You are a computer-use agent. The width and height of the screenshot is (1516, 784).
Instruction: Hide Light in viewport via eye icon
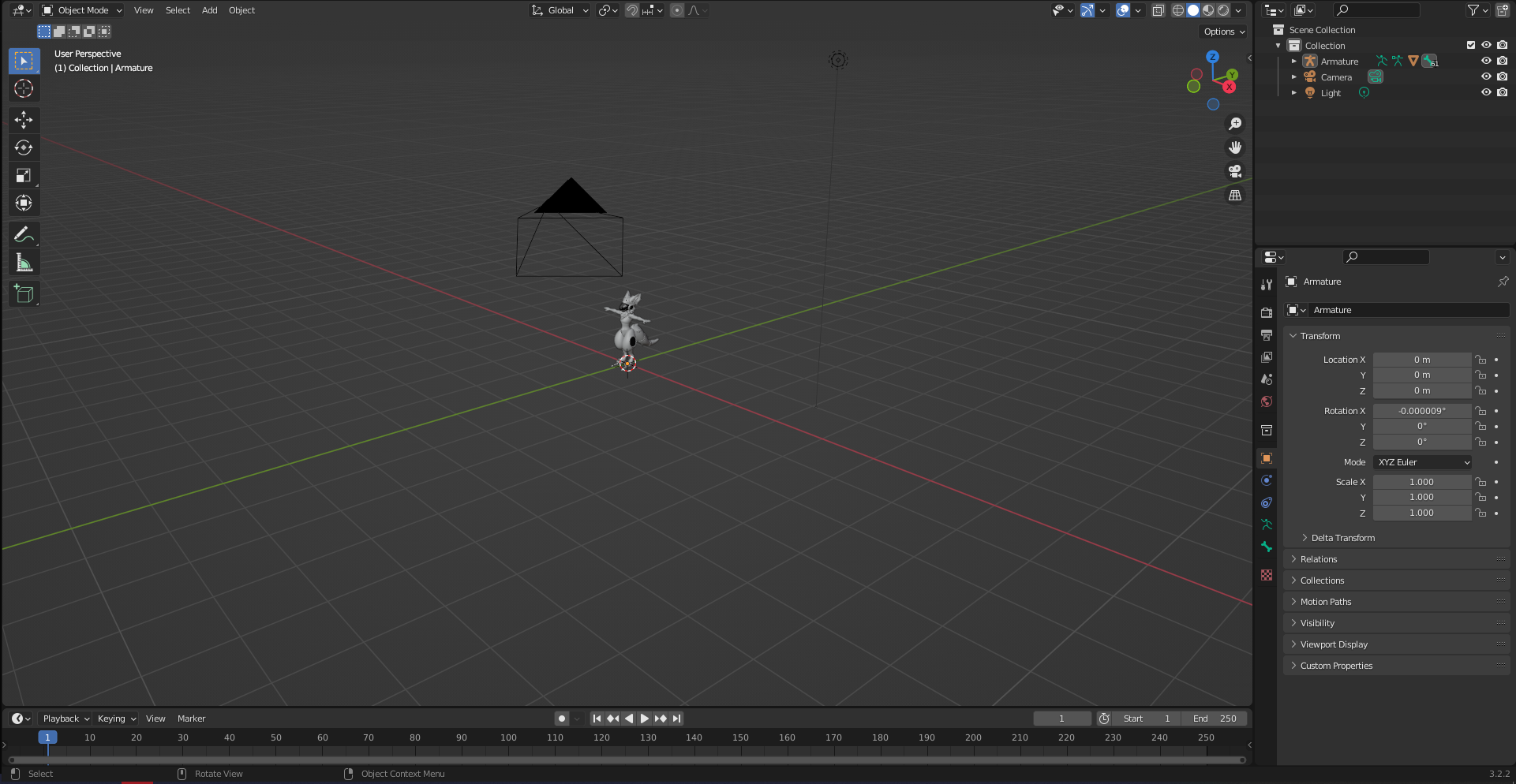click(x=1486, y=92)
